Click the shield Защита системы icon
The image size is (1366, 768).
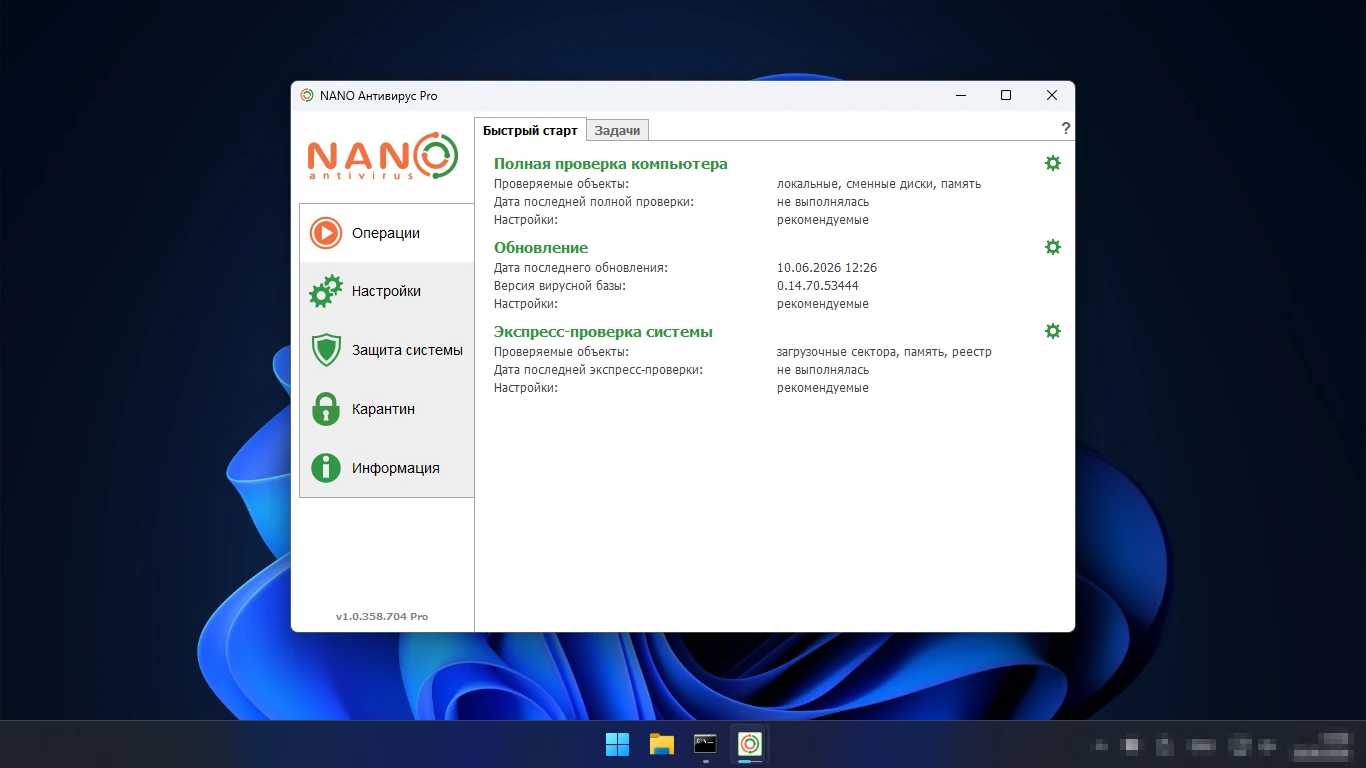tap(326, 350)
